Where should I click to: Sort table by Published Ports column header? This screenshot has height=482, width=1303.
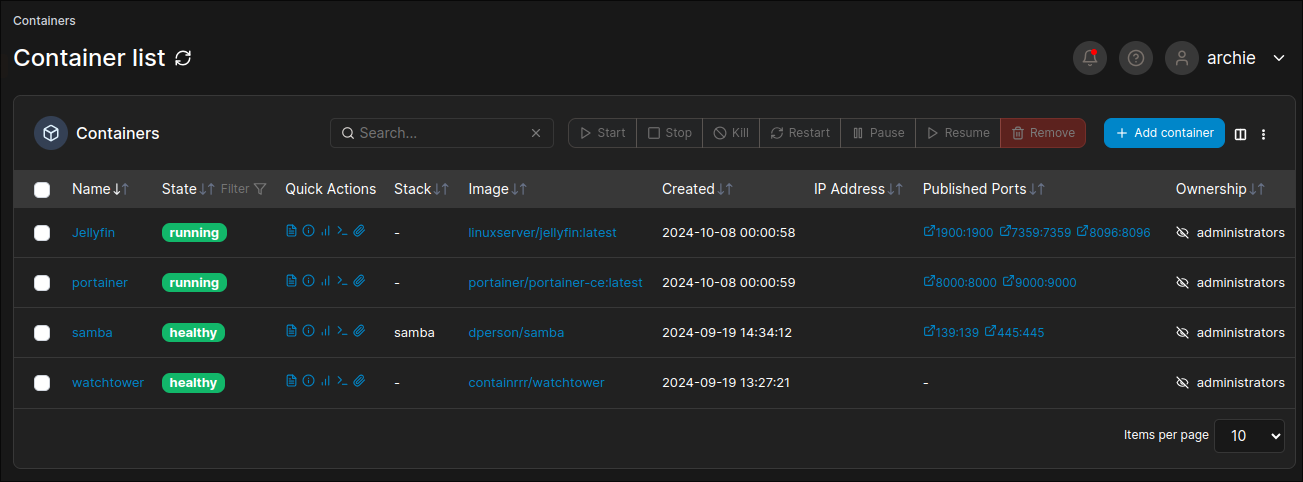pos(984,189)
